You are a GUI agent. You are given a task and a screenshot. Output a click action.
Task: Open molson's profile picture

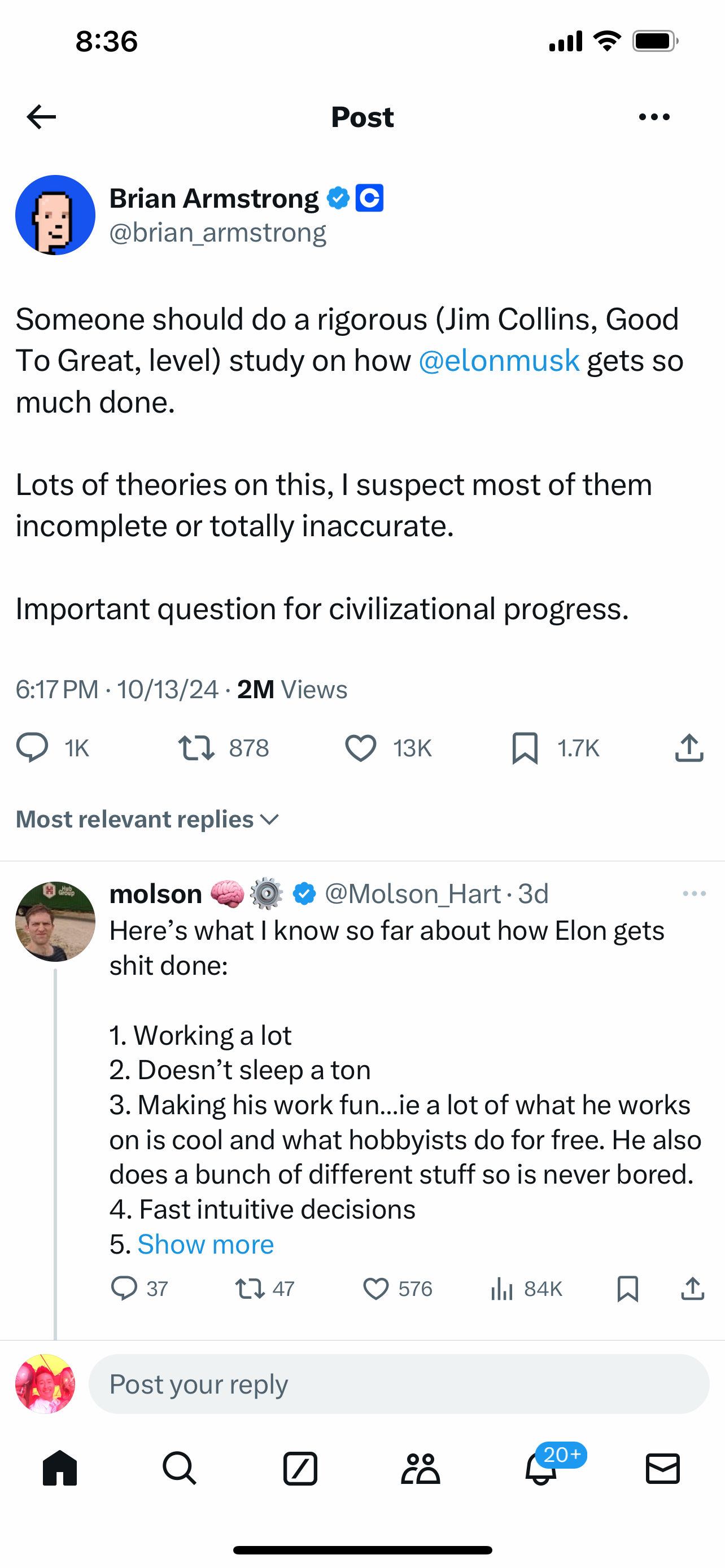(x=55, y=921)
